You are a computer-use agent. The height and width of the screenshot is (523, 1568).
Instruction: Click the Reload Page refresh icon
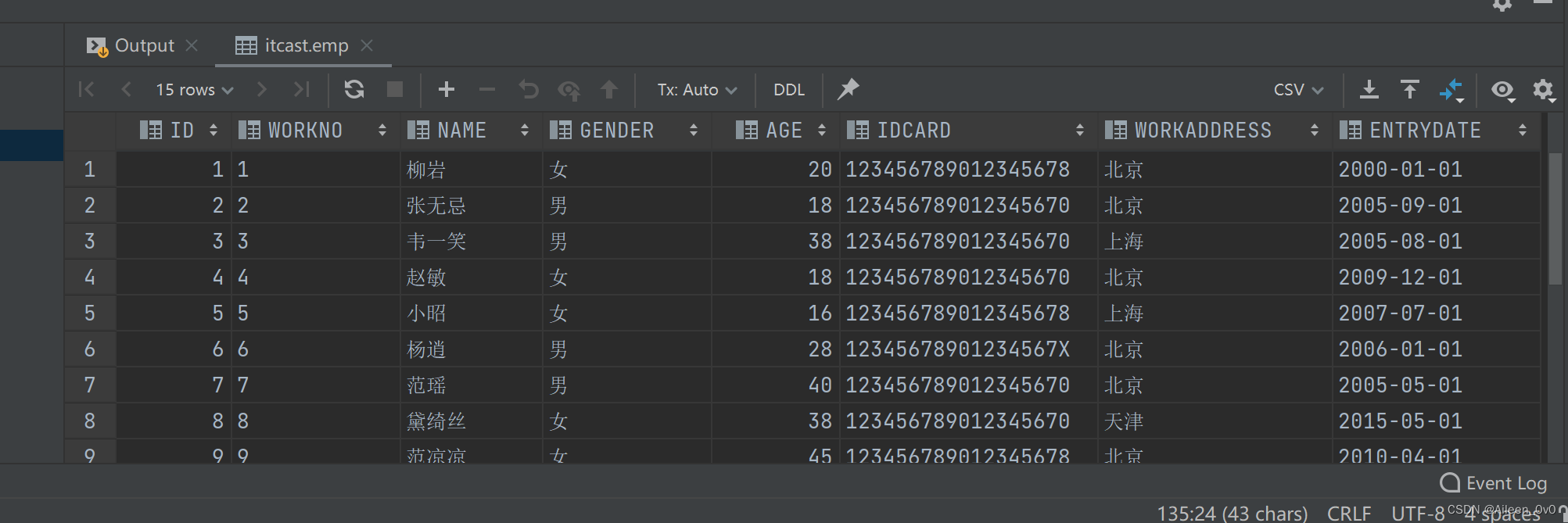tap(354, 90)
